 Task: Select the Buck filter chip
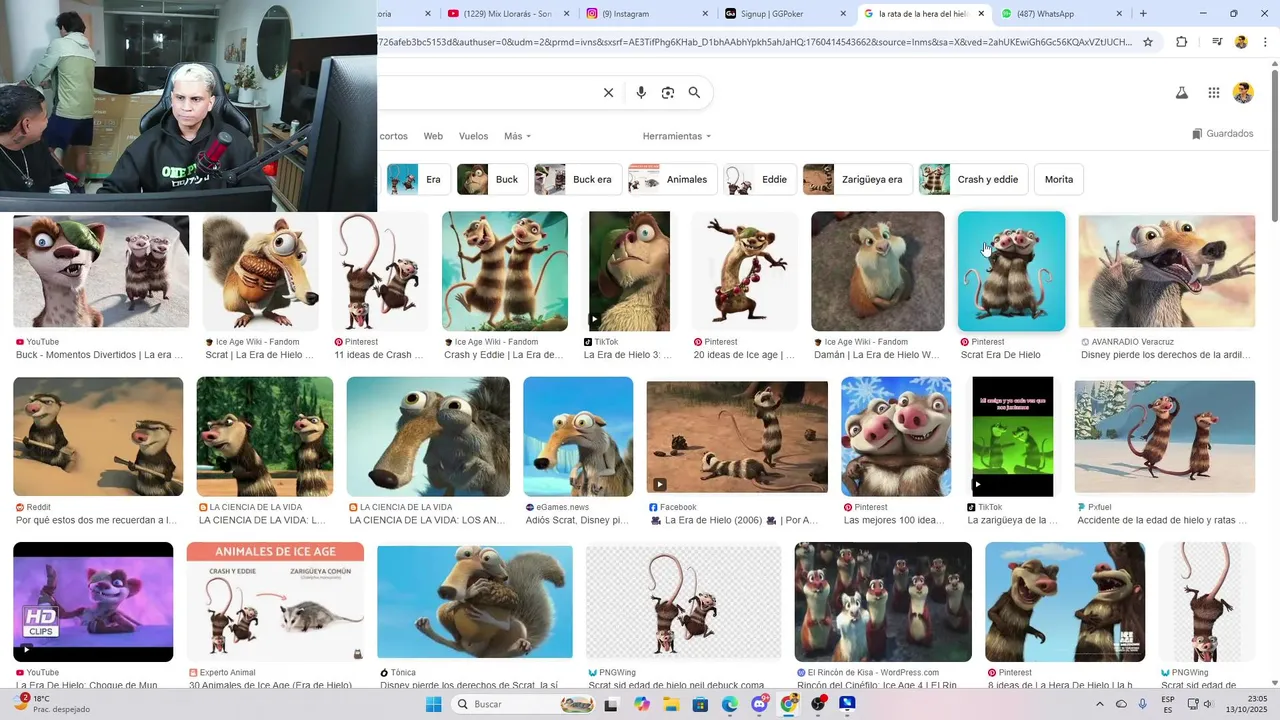[492, 179]
